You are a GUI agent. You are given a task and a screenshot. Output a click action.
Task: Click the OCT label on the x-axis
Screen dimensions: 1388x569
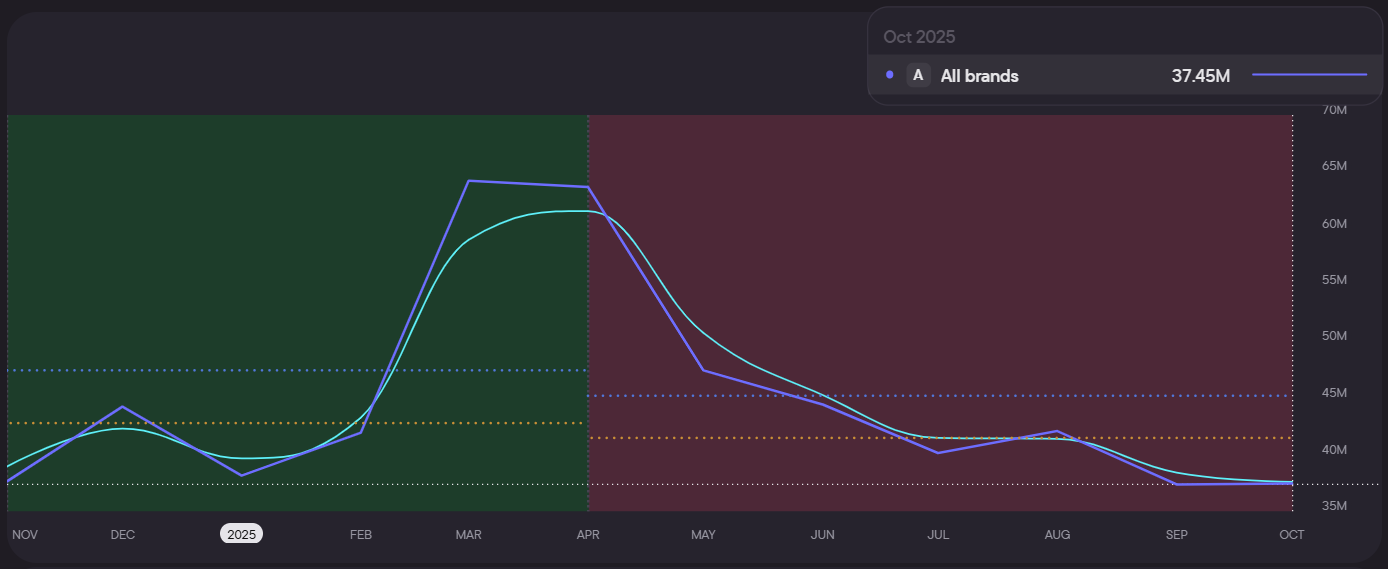[x=1291, y=534]
